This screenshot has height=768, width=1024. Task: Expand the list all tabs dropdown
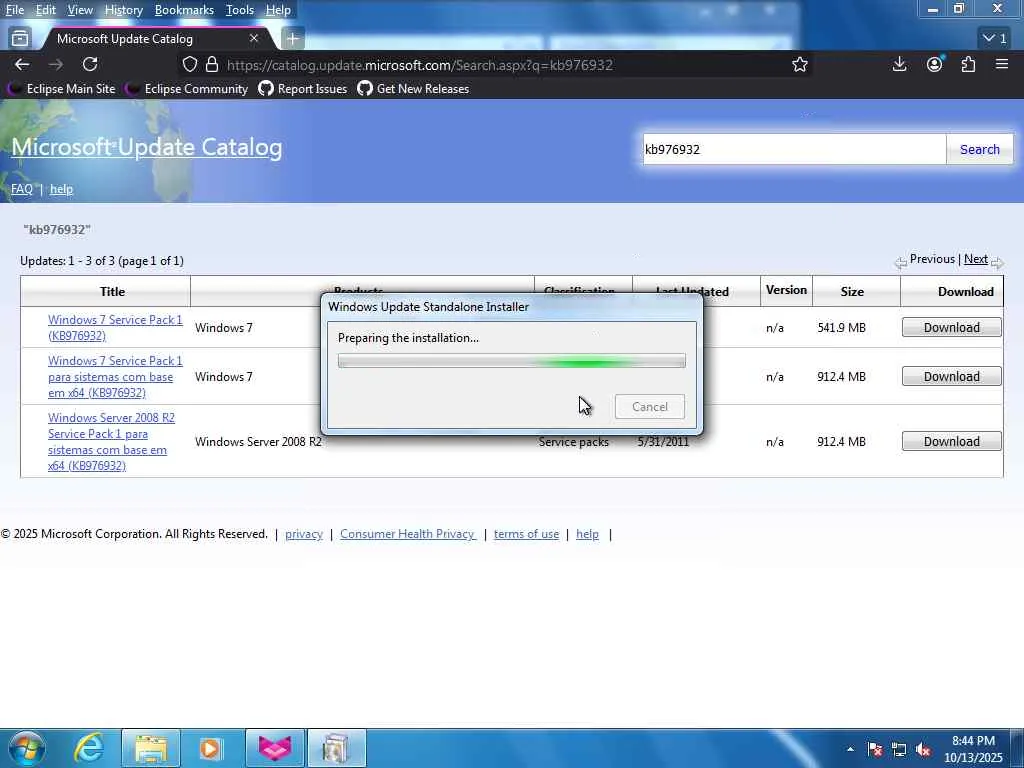click(x=995, y=39)
